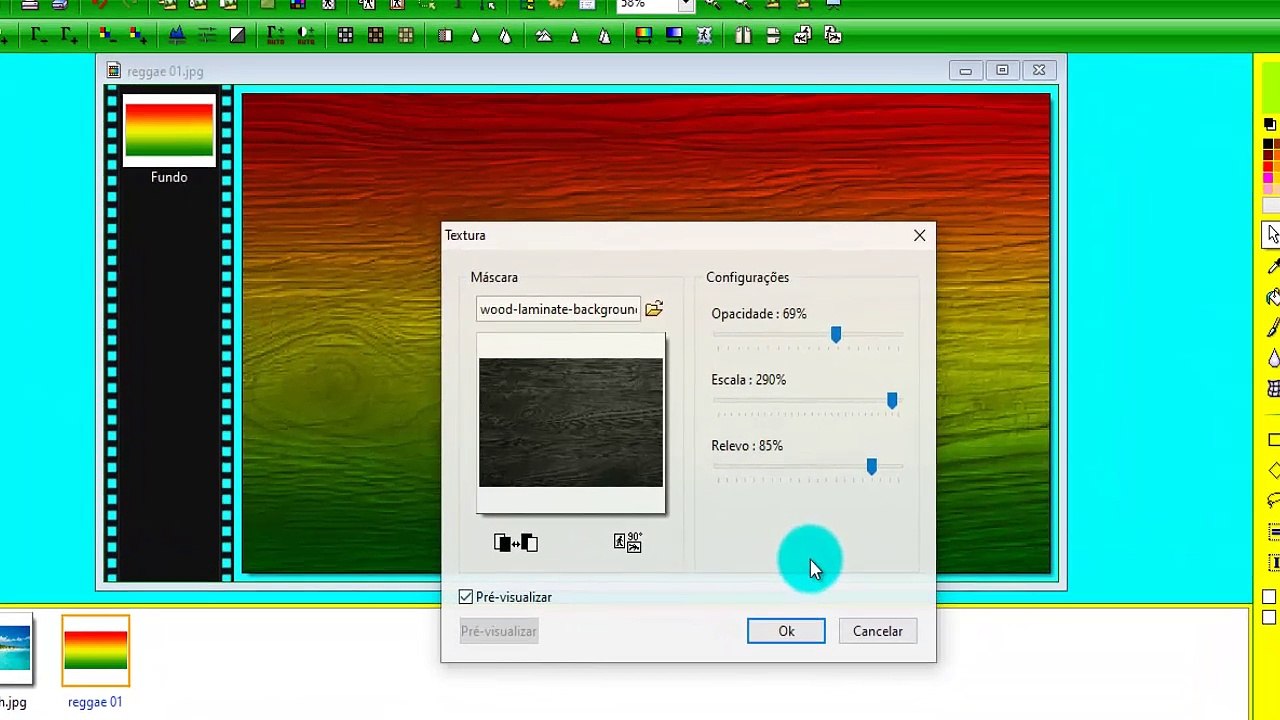Apply auto levels Gamma AUTO icon
Screen dimensions: 1280x720
275,36
